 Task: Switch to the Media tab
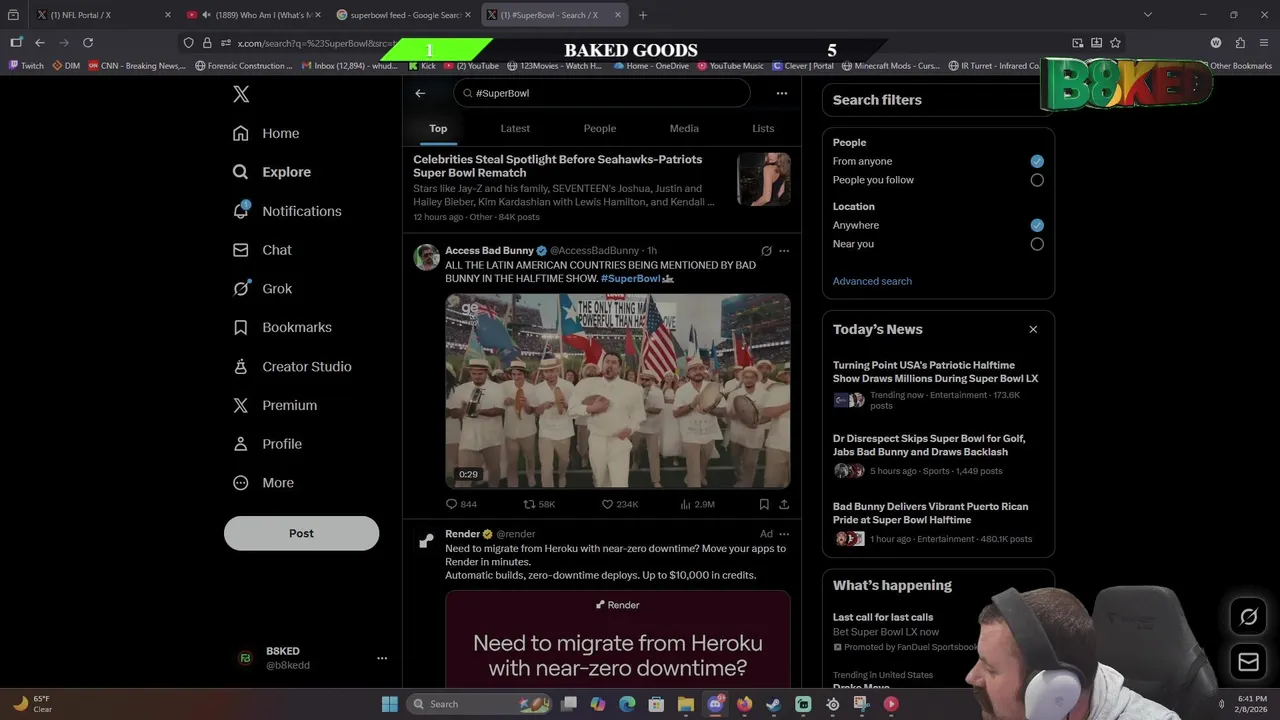click(x=684, y=128)
